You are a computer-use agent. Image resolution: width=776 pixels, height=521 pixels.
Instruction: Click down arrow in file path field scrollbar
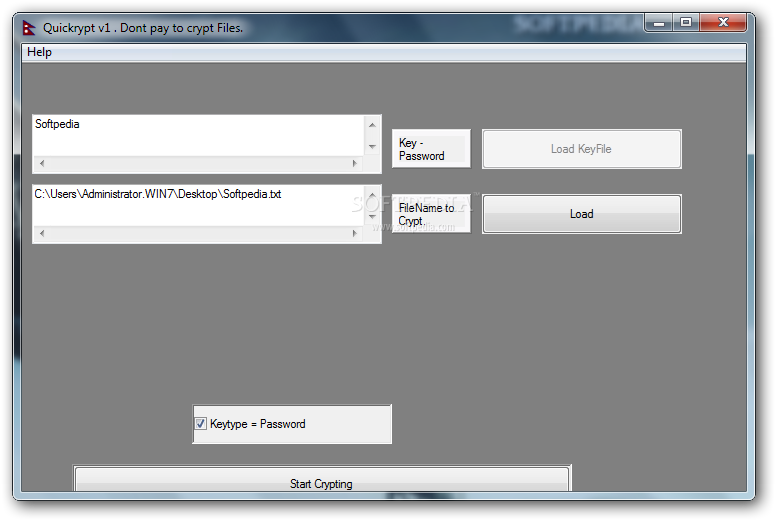pyautogui.click(x=373, y=217)
